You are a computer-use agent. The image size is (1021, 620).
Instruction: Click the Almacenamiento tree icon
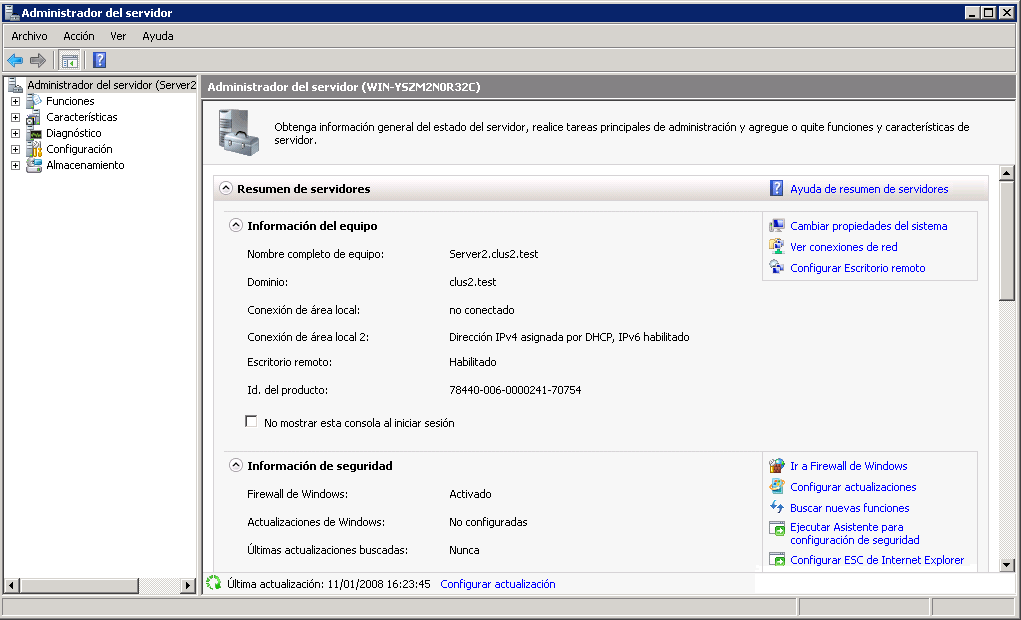point(34,165)
